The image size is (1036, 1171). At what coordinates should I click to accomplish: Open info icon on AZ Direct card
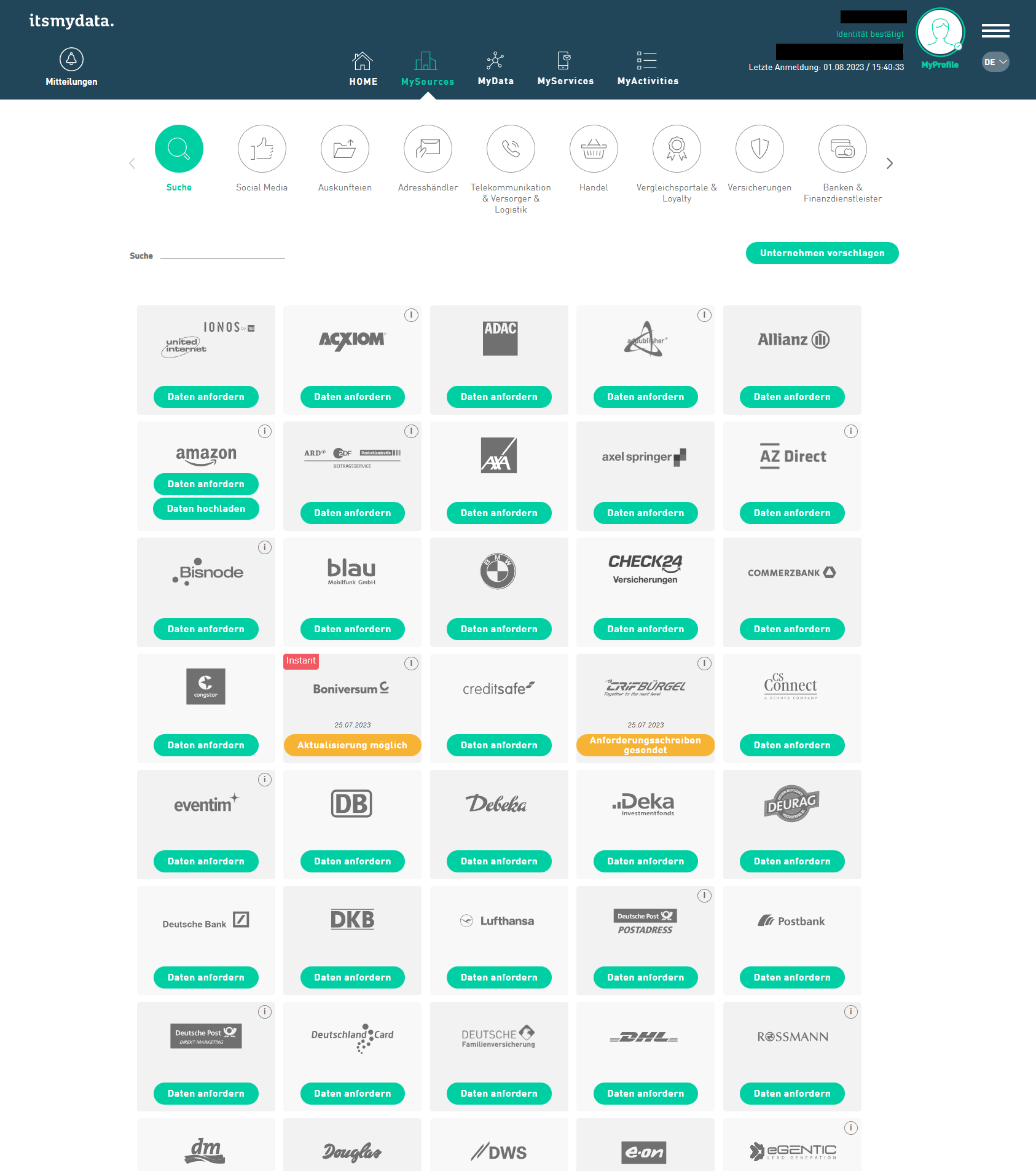(x=851, y=431)
